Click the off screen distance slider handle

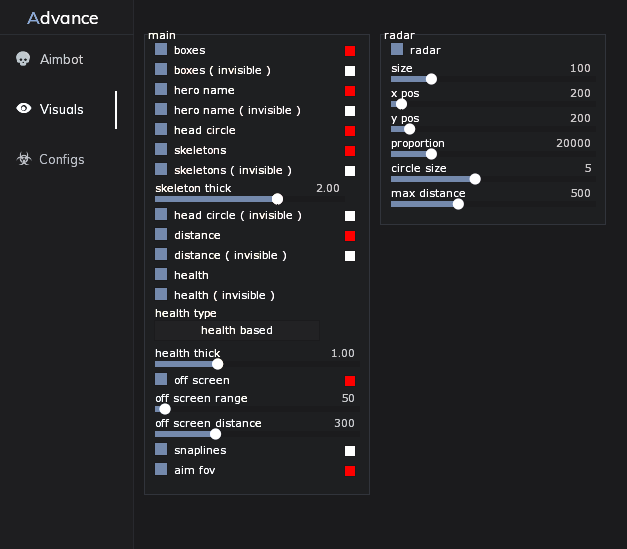(216, 434)
